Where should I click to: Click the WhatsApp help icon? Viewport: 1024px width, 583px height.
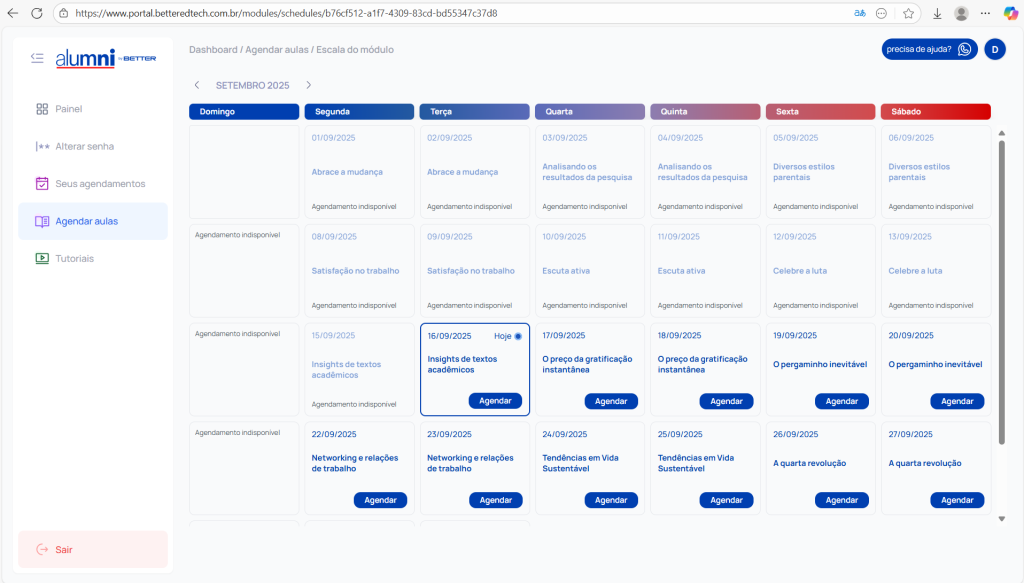pos(964,49)
